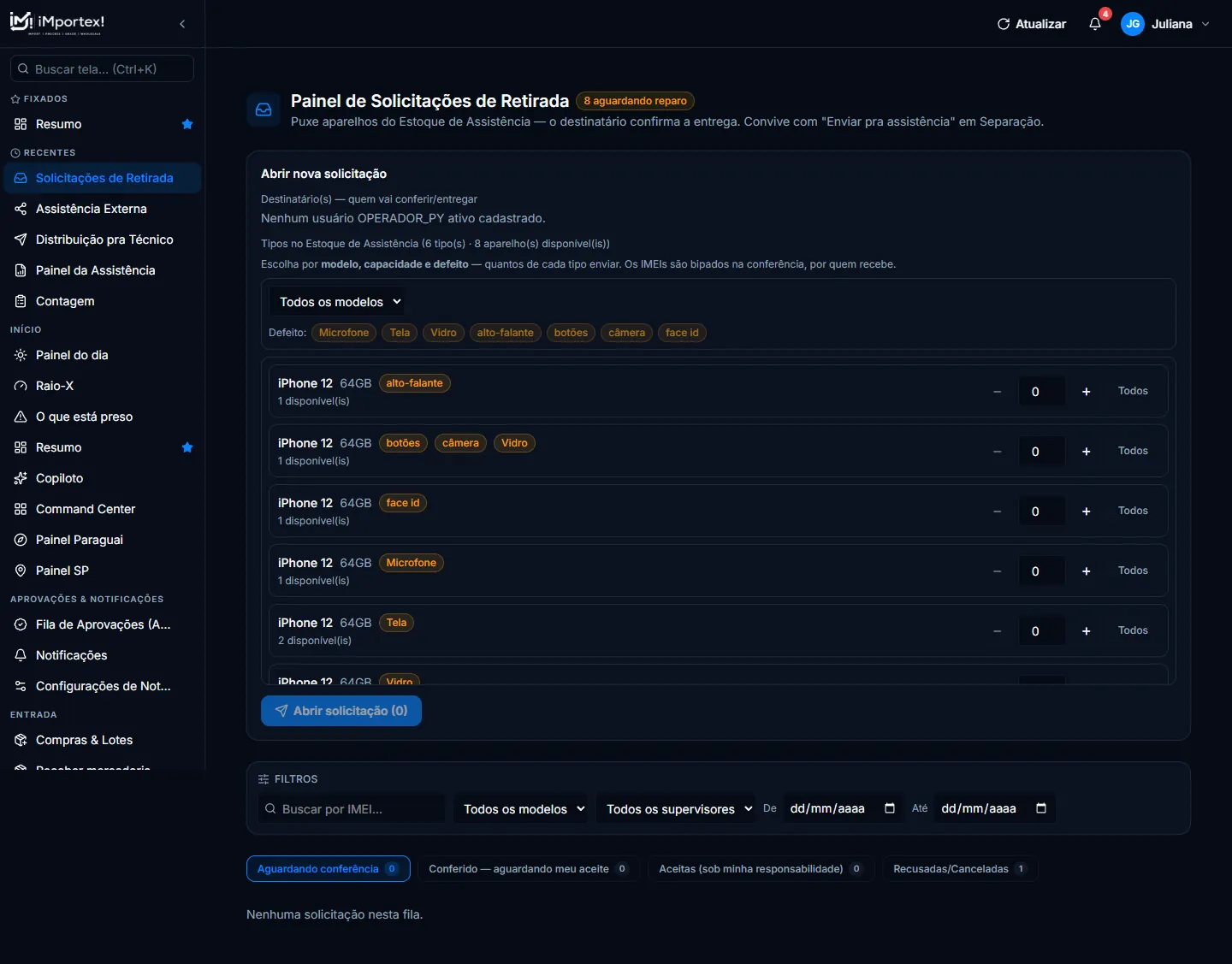Focus the Buscar tela search field

click(x=102, y=68)
